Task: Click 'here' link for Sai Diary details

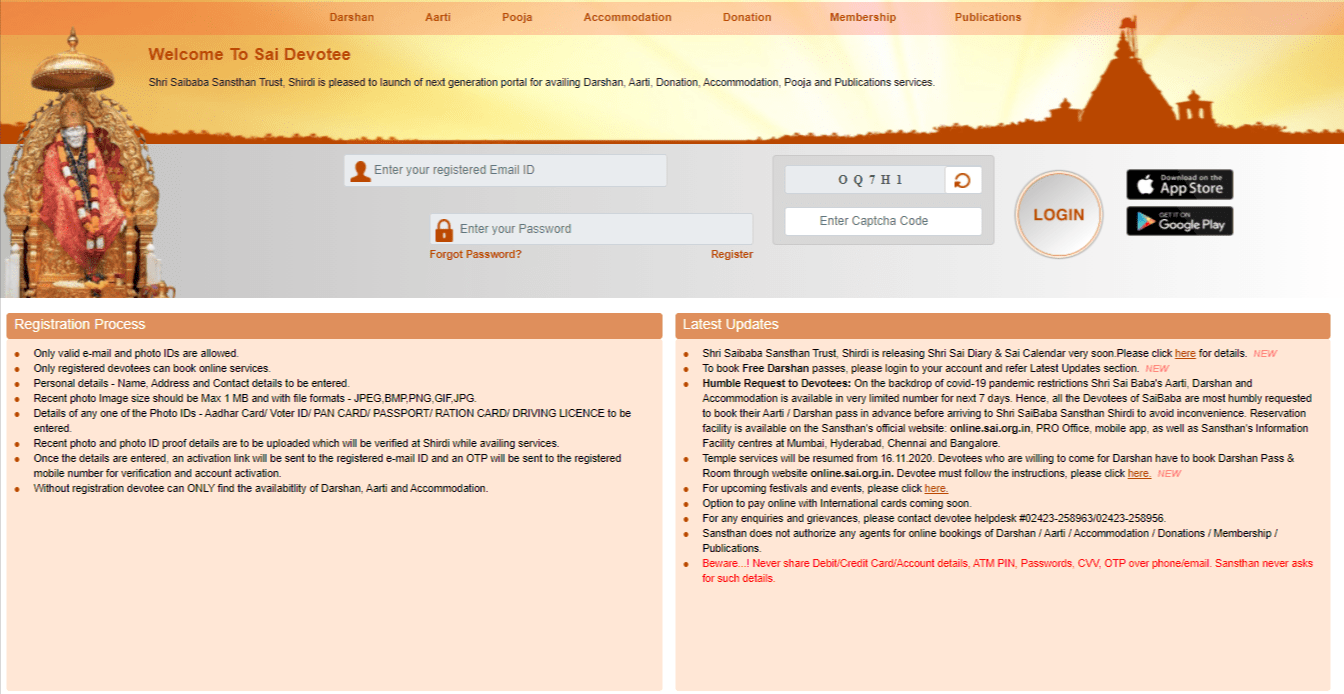Action: tap(1185, 354)
